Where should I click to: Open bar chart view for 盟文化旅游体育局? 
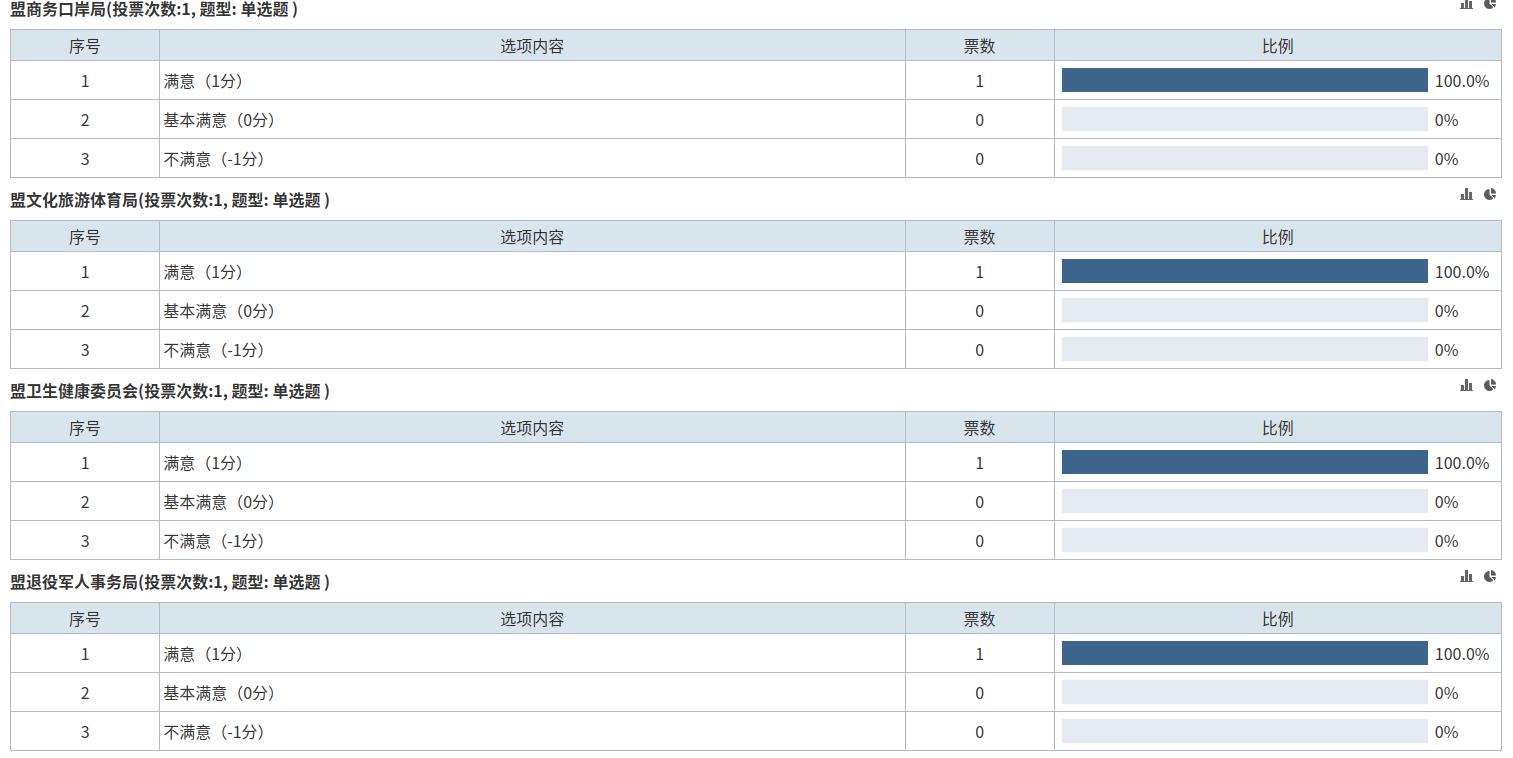[x=1466, y=195]
